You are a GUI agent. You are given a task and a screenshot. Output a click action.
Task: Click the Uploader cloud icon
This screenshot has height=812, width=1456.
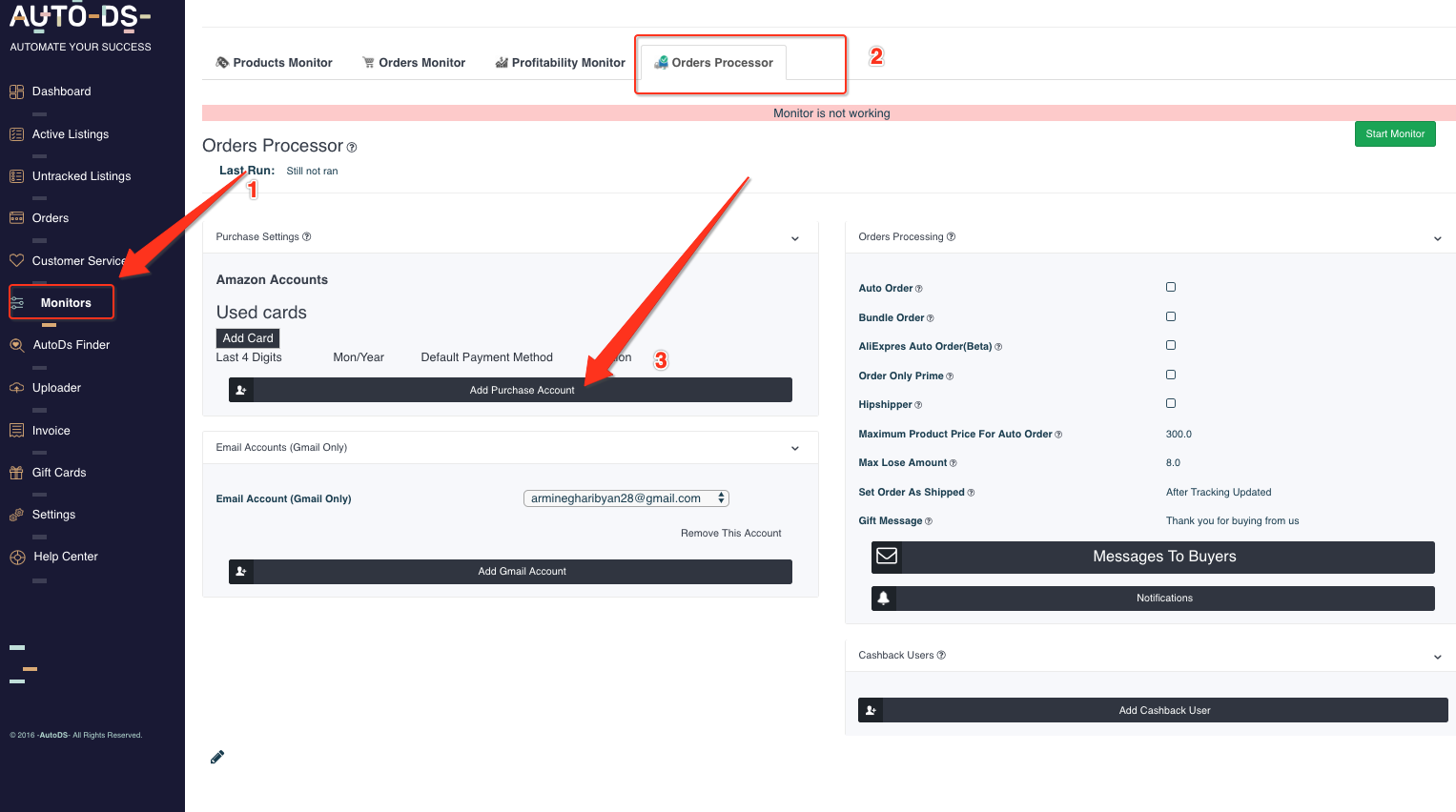coord(16,388)
